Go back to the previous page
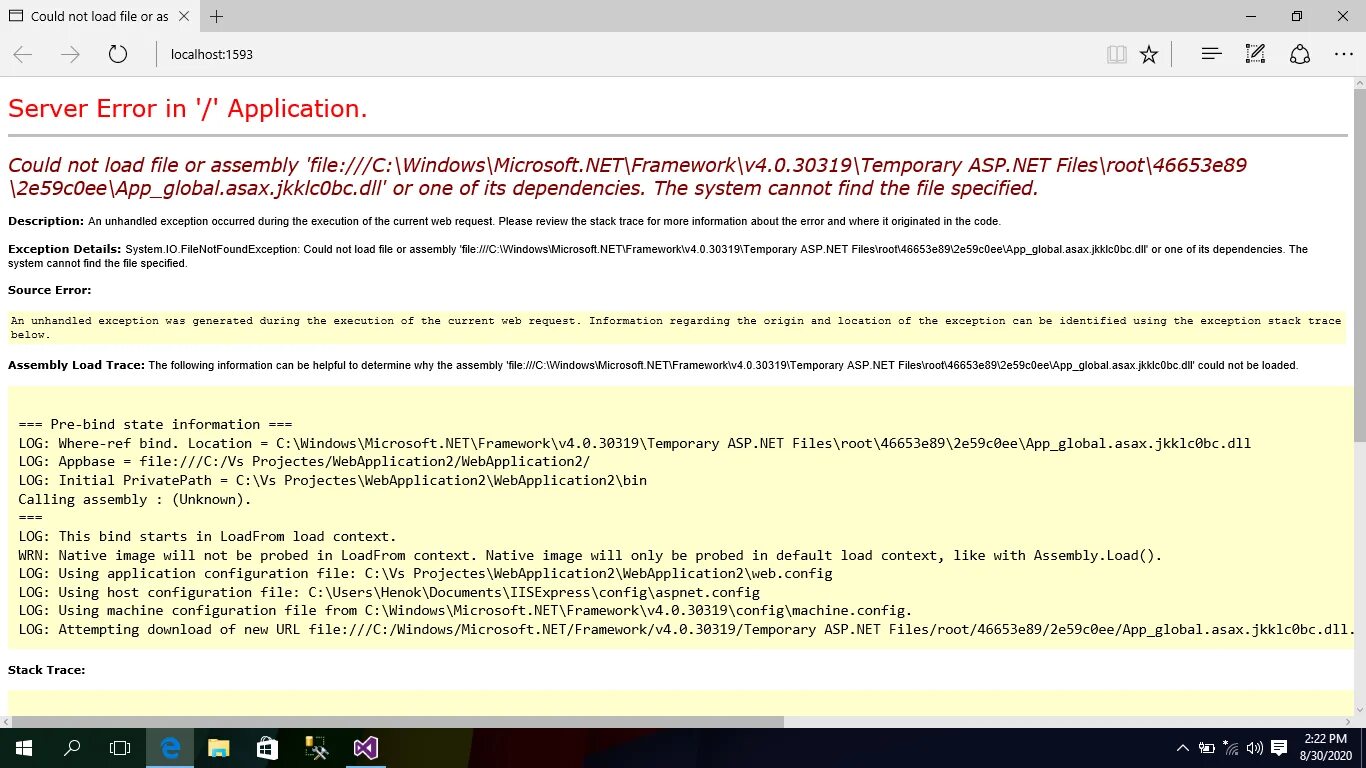The height and width of the screenshot is (768, 1366). [x=23, y=54]
